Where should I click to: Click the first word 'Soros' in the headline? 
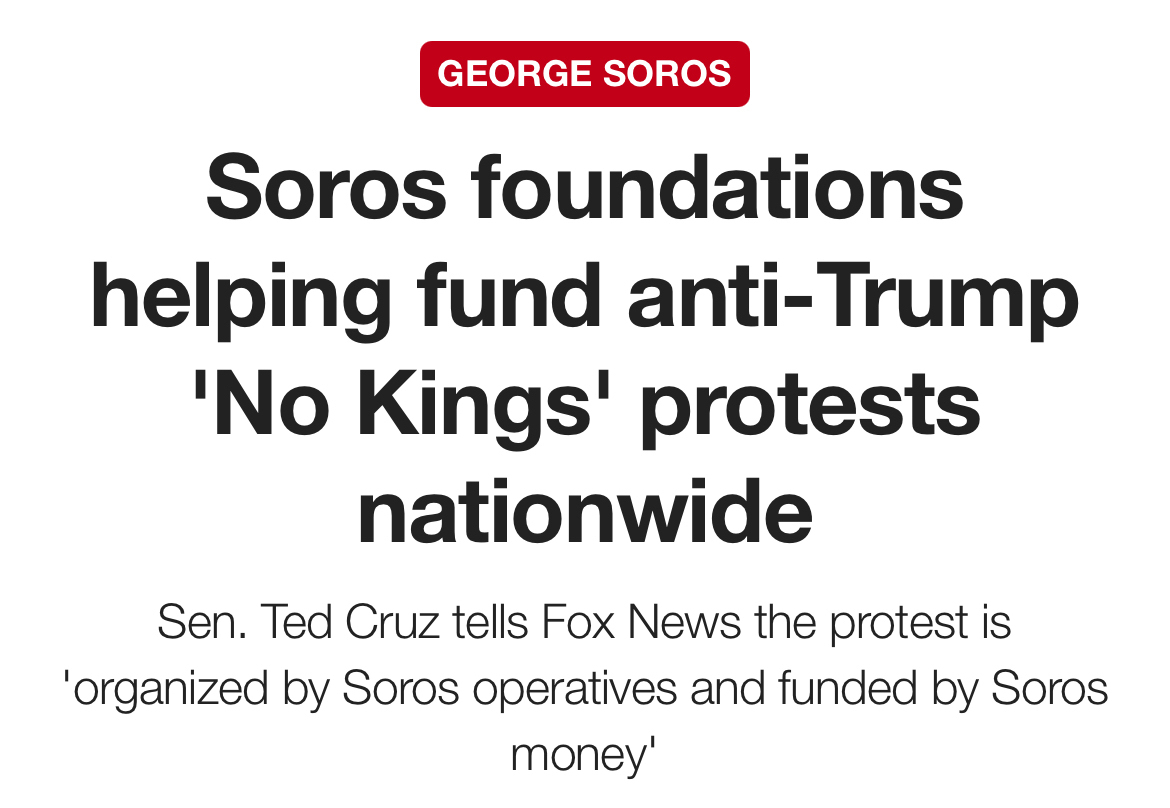326,189
